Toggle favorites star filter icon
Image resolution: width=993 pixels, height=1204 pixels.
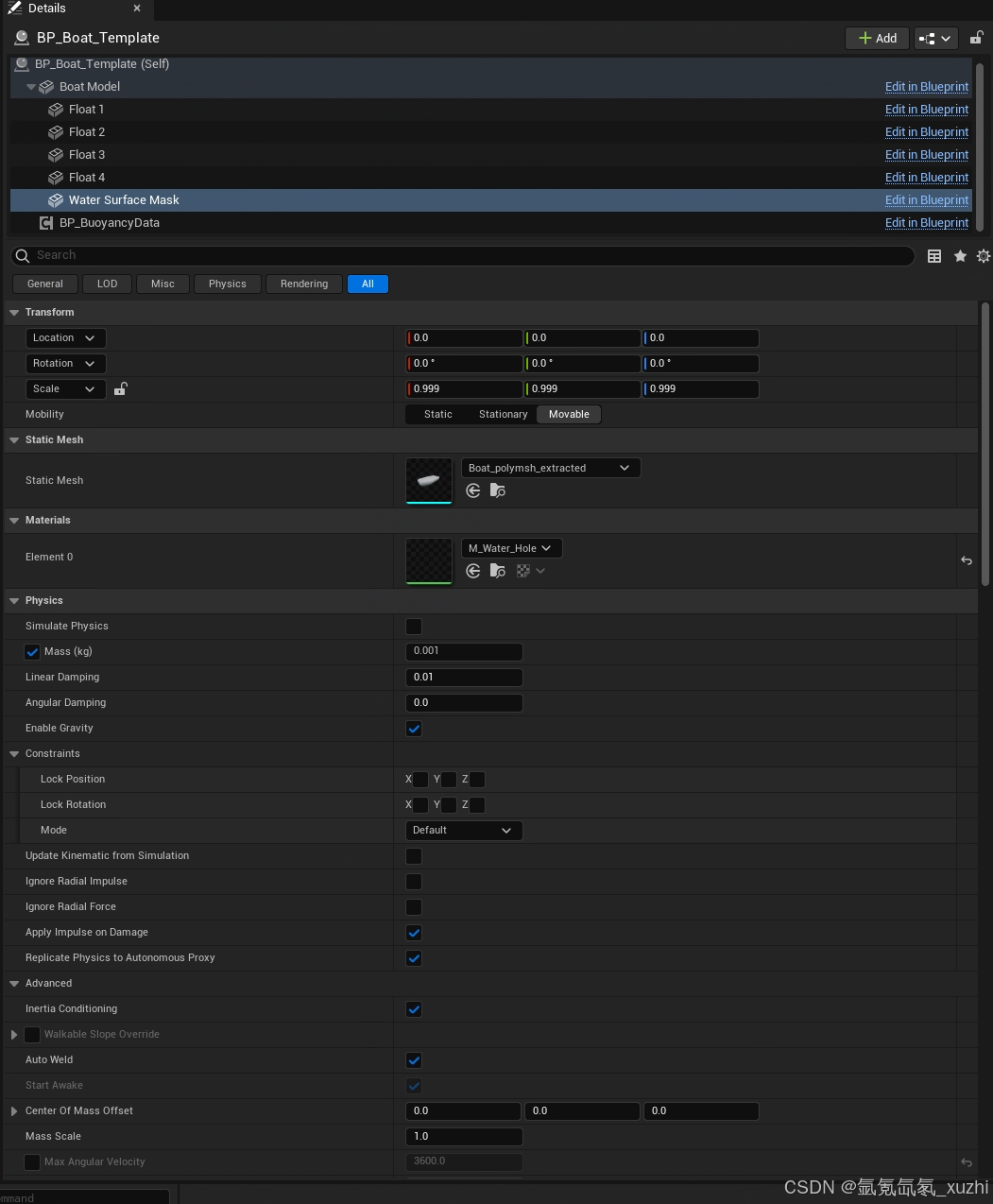tap(960, 256)
